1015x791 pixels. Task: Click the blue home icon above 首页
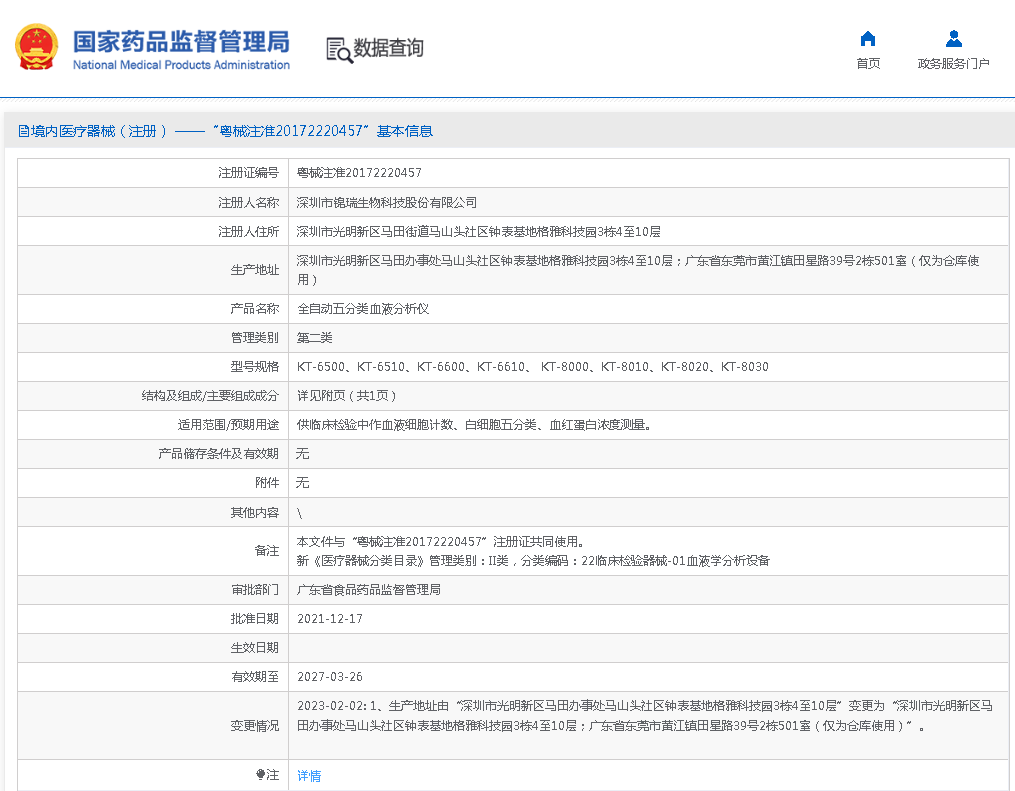(x=866, y=38)
